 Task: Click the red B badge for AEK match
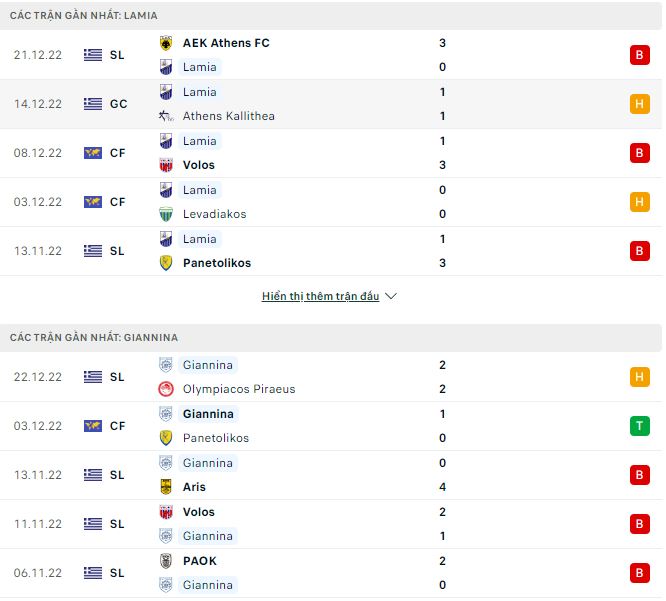pyautogui.click(x=640, y=55)
